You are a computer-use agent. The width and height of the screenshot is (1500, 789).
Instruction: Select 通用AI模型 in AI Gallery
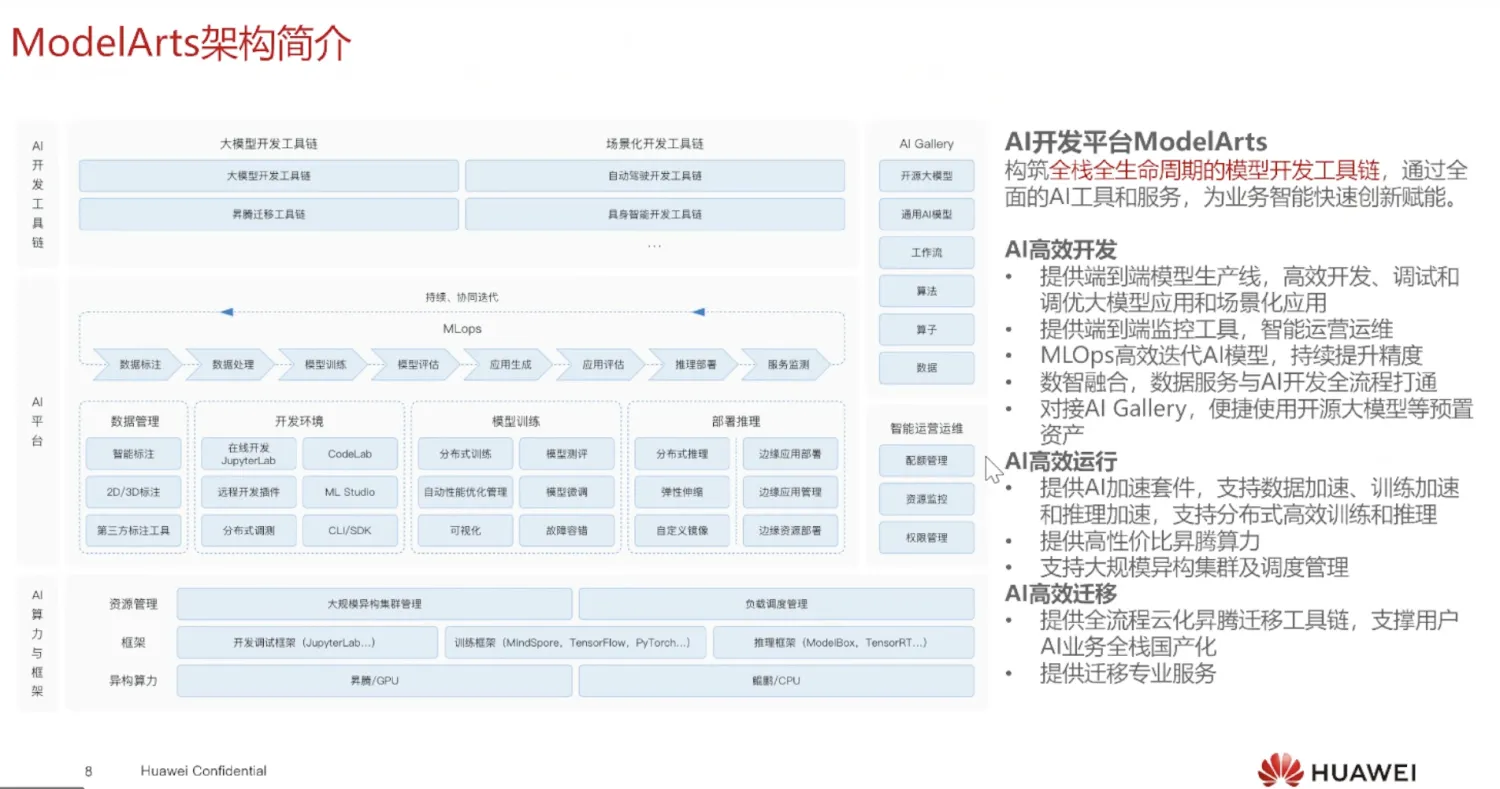click(x=927, y=215)
